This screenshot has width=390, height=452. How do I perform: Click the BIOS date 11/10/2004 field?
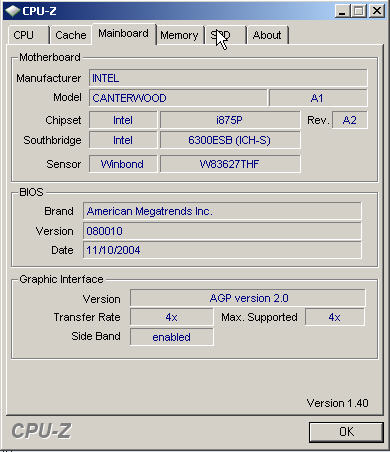point(222,250)
